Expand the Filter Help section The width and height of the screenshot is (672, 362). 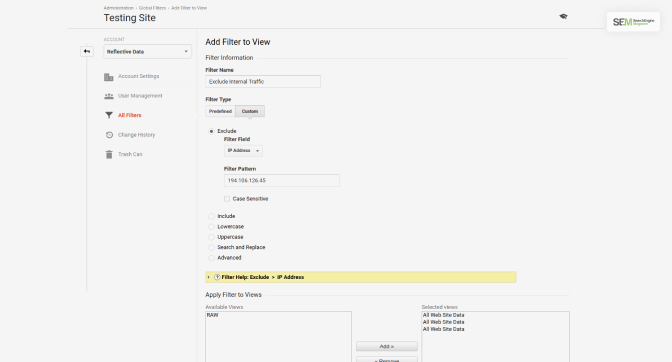click(x=209, y=277)
